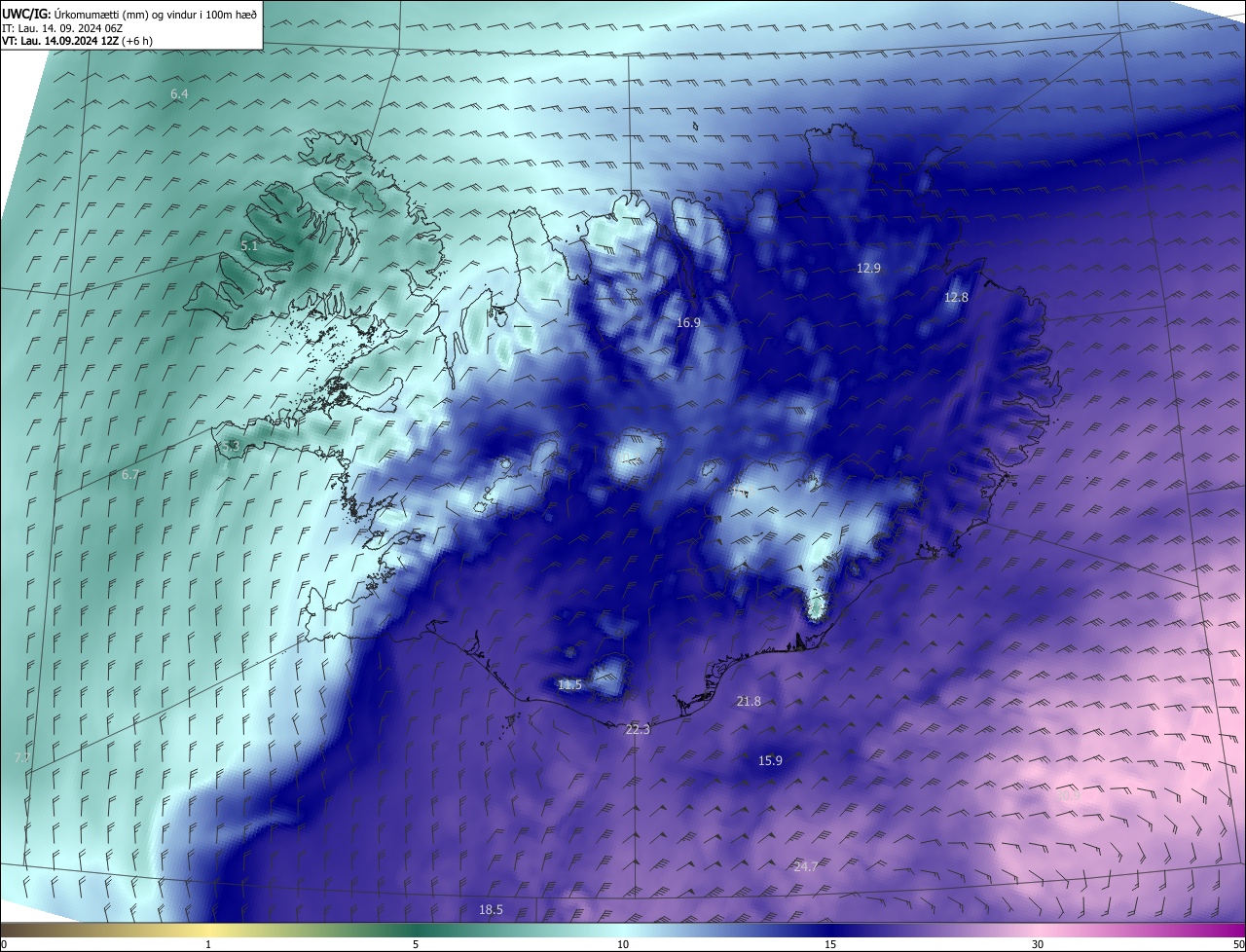1246x952 pixels.
Task: Click the 7.7 value label on the map
Action: (22, 756)
